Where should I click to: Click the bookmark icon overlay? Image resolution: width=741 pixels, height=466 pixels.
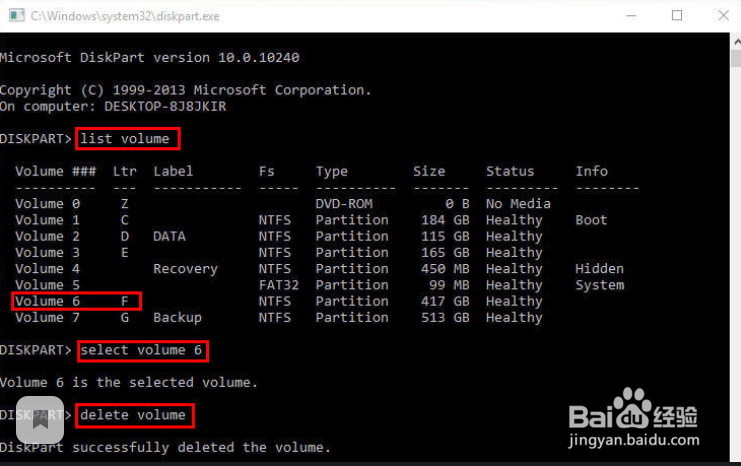click(40, 420)
